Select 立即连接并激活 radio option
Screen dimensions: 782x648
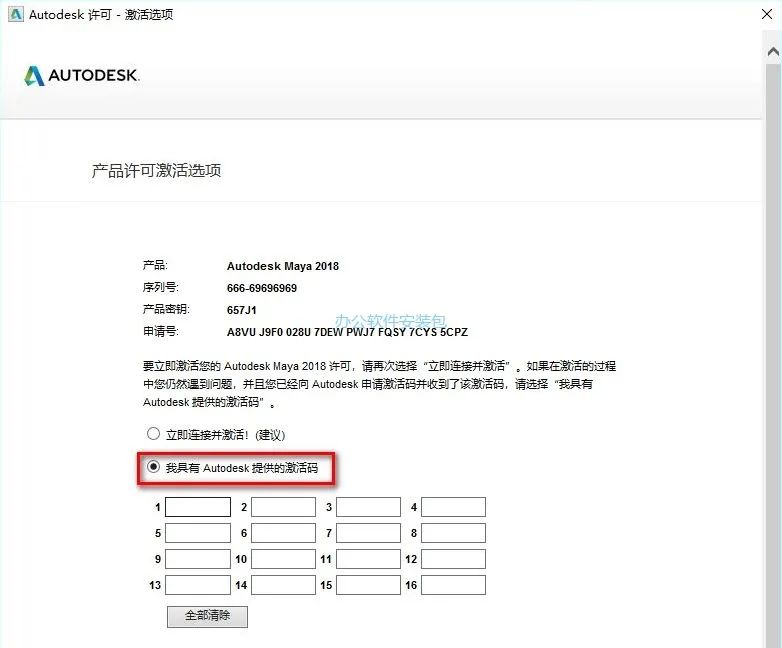pyautogui.click(x=153, y=434)
